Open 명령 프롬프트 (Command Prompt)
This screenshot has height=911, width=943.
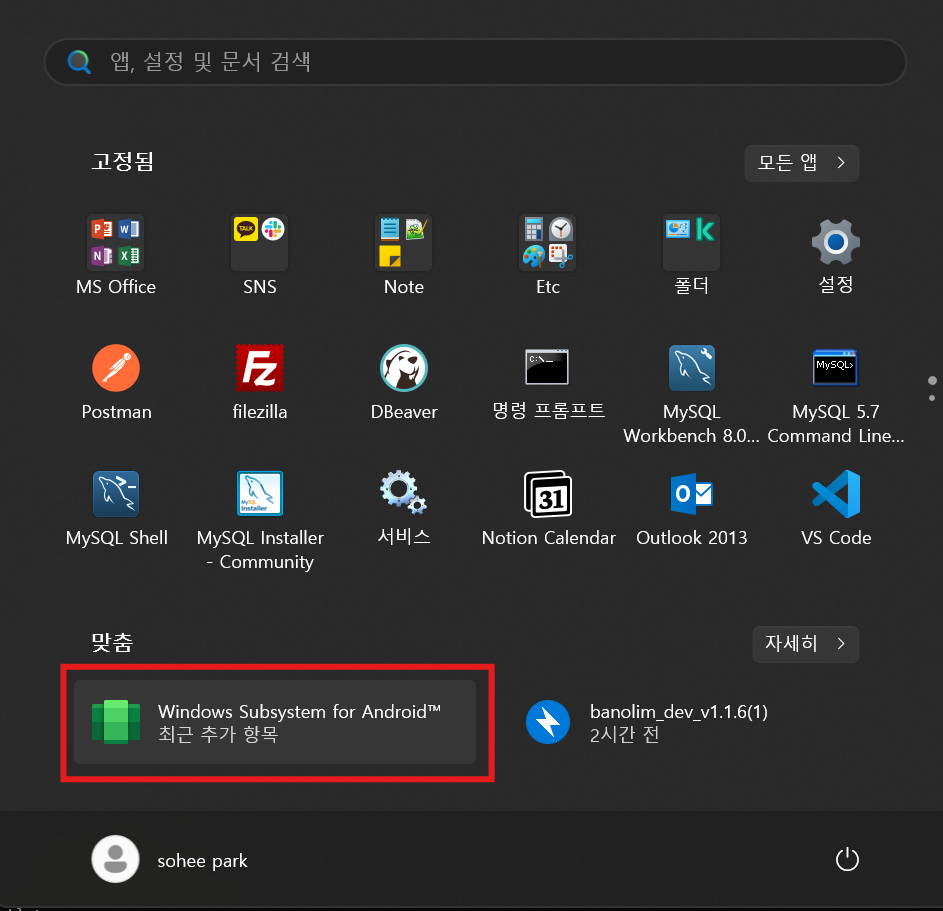click(x=548, y=382)
